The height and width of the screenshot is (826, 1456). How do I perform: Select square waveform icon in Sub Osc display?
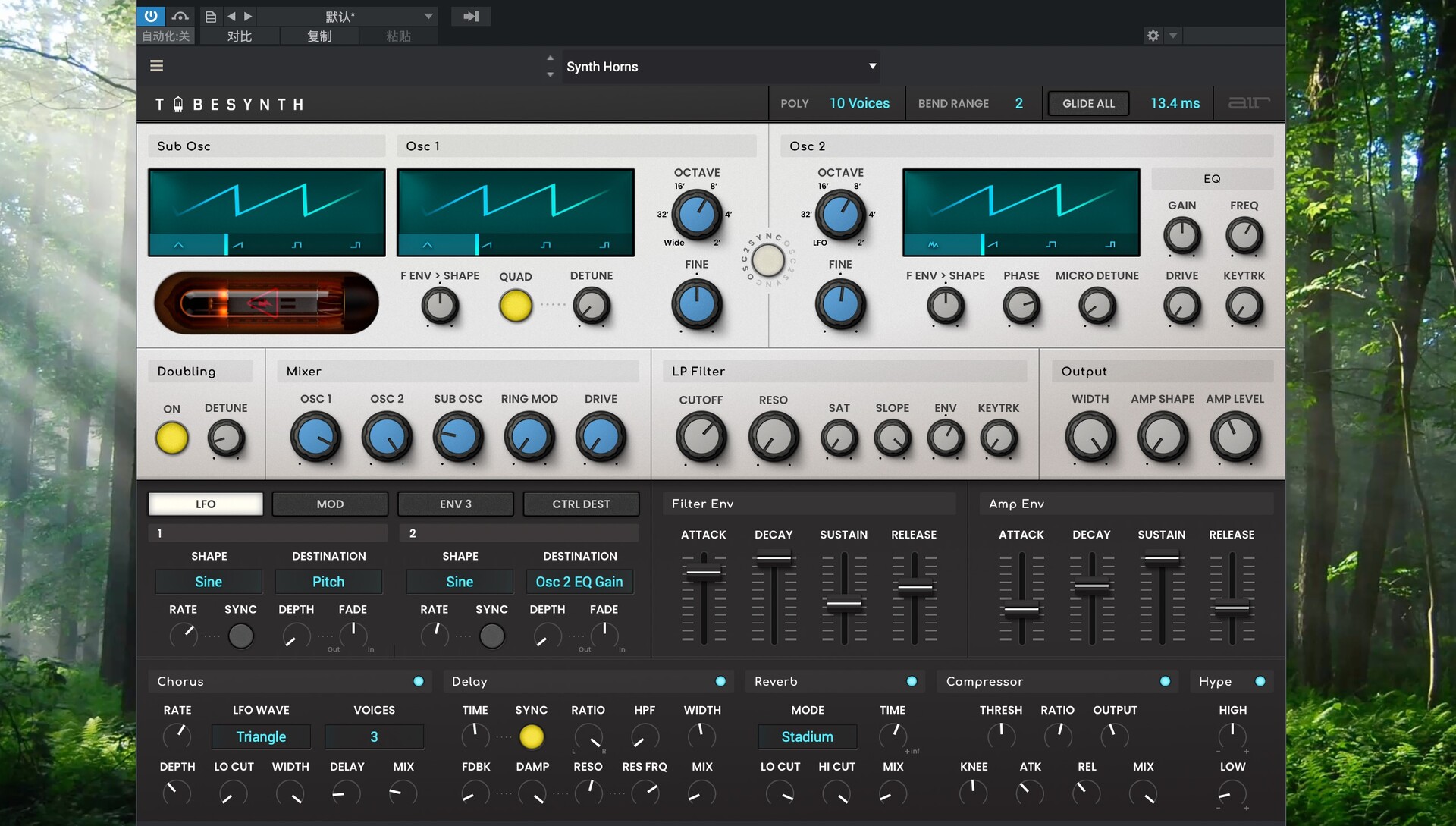297,245
